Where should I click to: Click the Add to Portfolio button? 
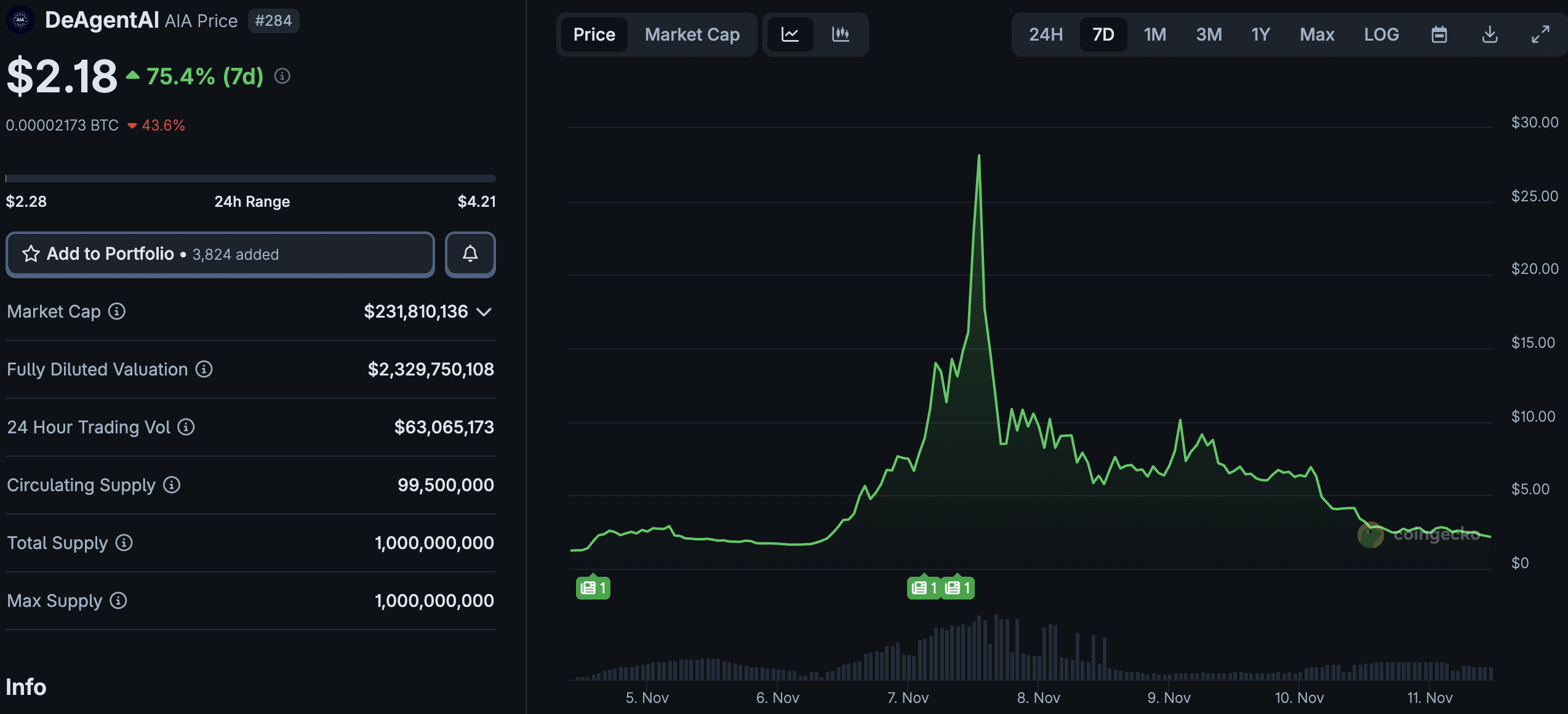tap(220, 254)
